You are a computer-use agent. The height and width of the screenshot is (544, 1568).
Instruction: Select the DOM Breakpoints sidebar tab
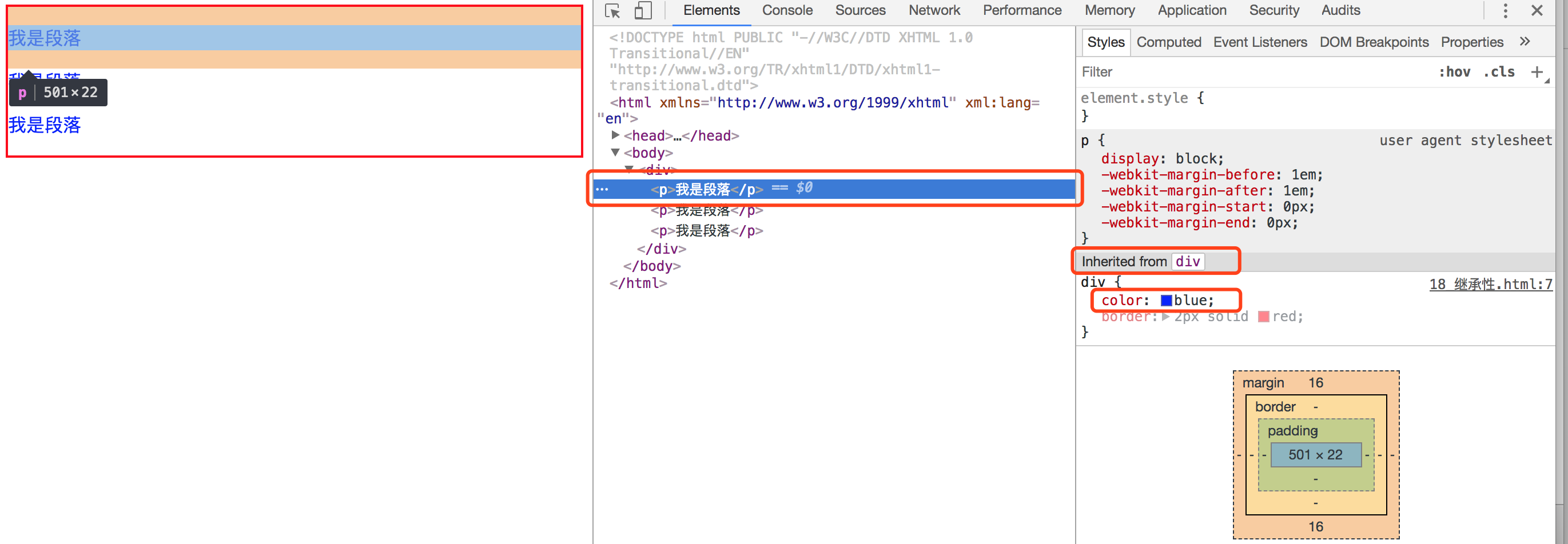tap(1374, 42)
